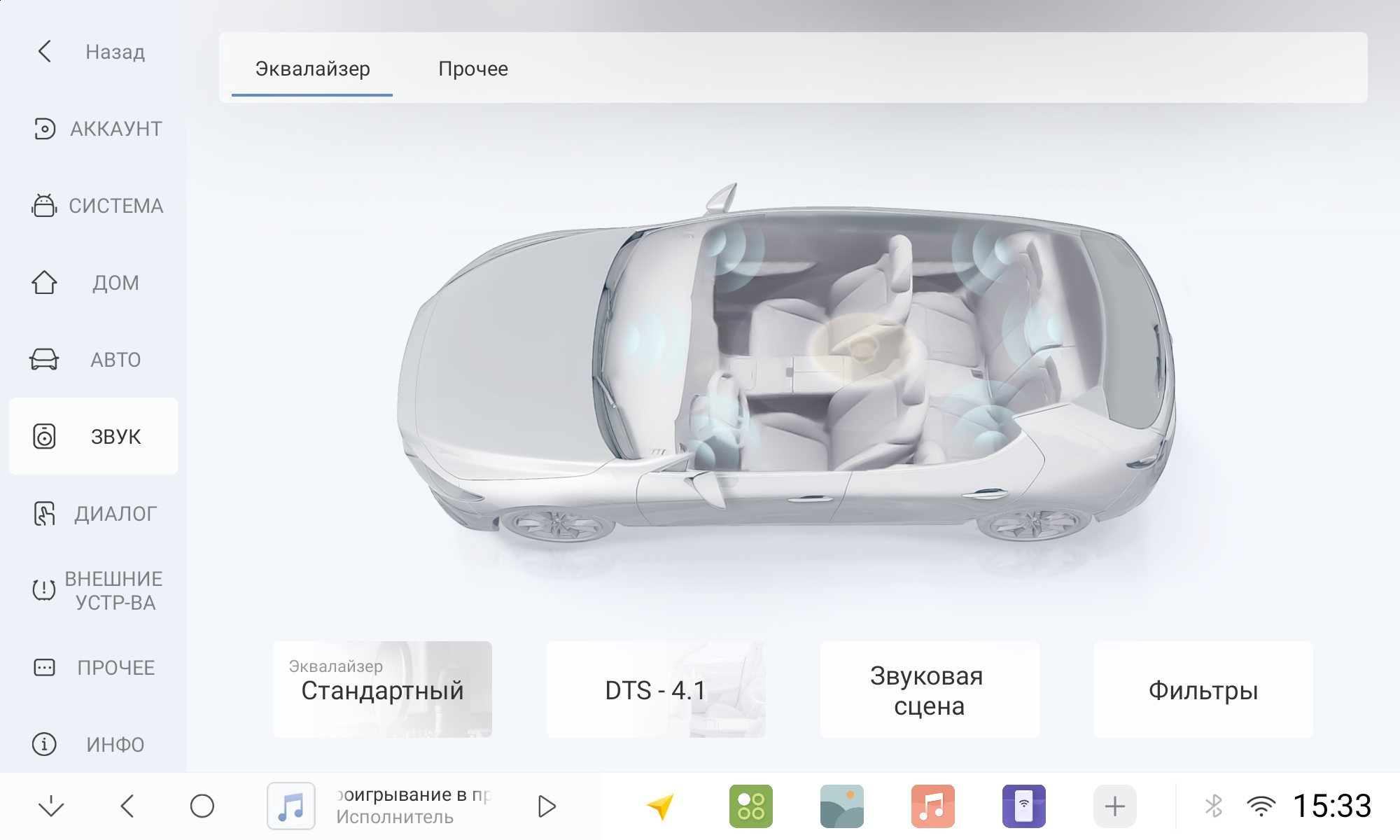Open the purple phone link app
The width and height of the screenshot is (1400, 840).
[1024, 806]
